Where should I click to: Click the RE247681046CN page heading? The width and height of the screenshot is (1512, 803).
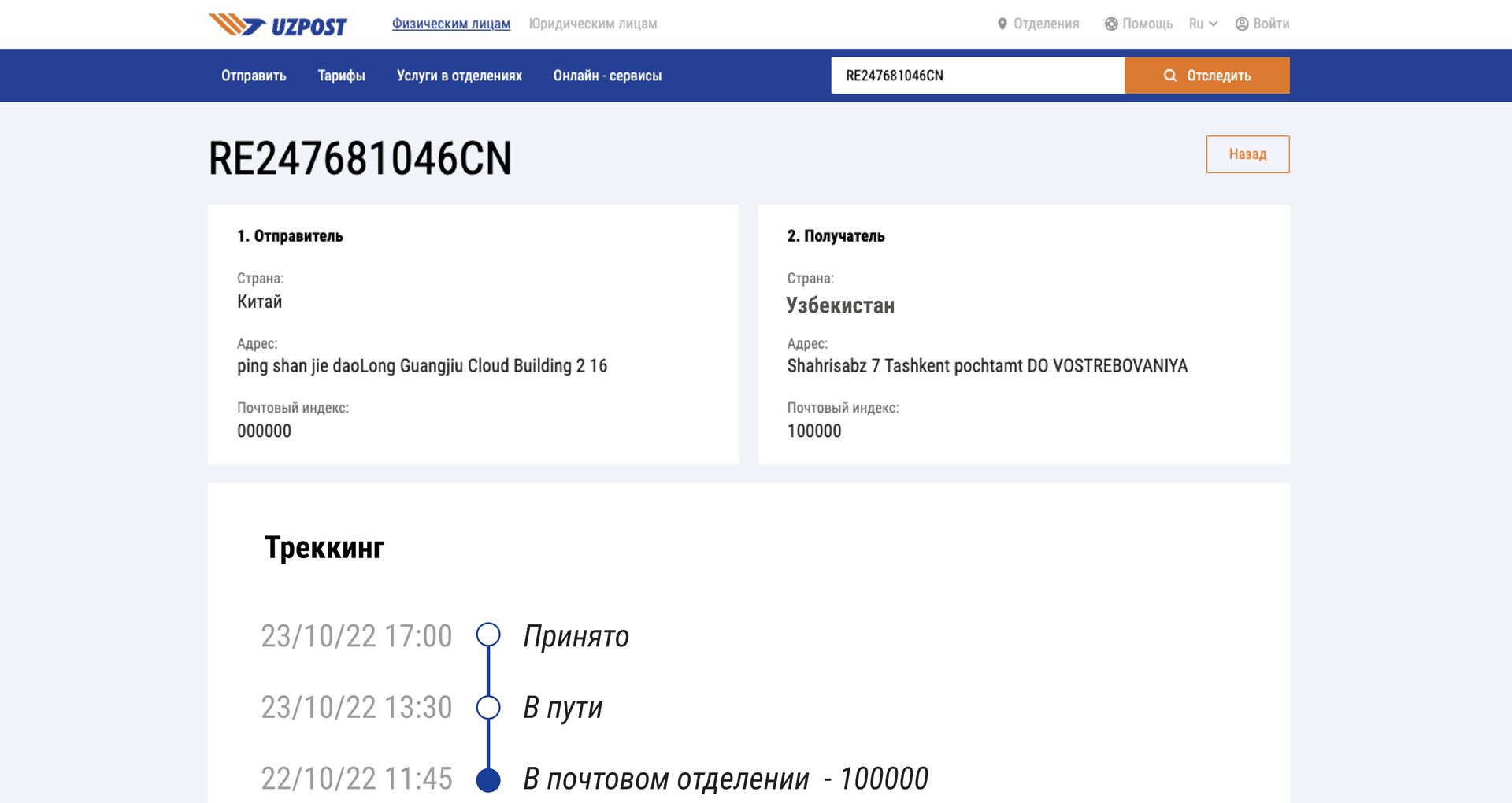pos(360,158)
